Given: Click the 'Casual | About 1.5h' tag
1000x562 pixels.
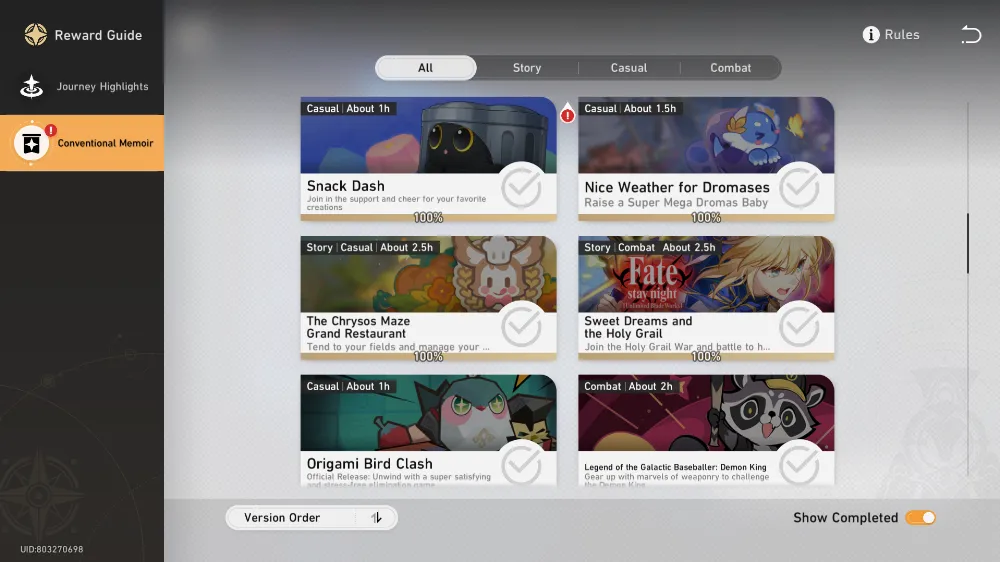Looking at the screenshot, I should pyautogui.click(x=630, y=108).
